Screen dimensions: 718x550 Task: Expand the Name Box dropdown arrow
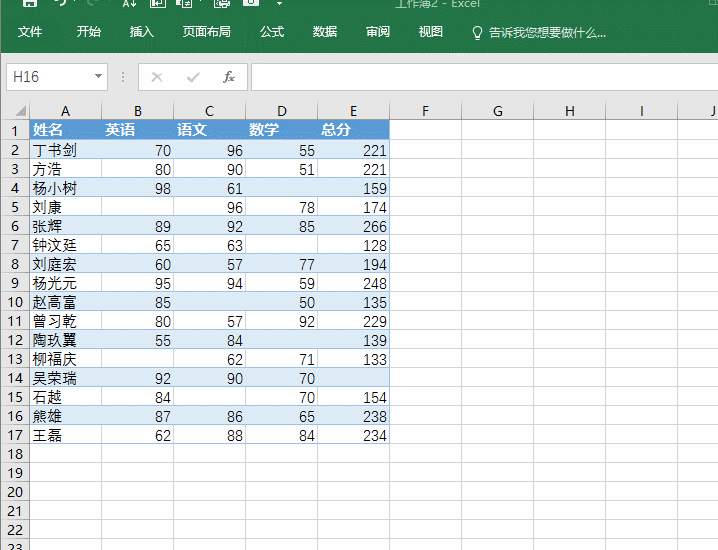[x=98, y=76]
